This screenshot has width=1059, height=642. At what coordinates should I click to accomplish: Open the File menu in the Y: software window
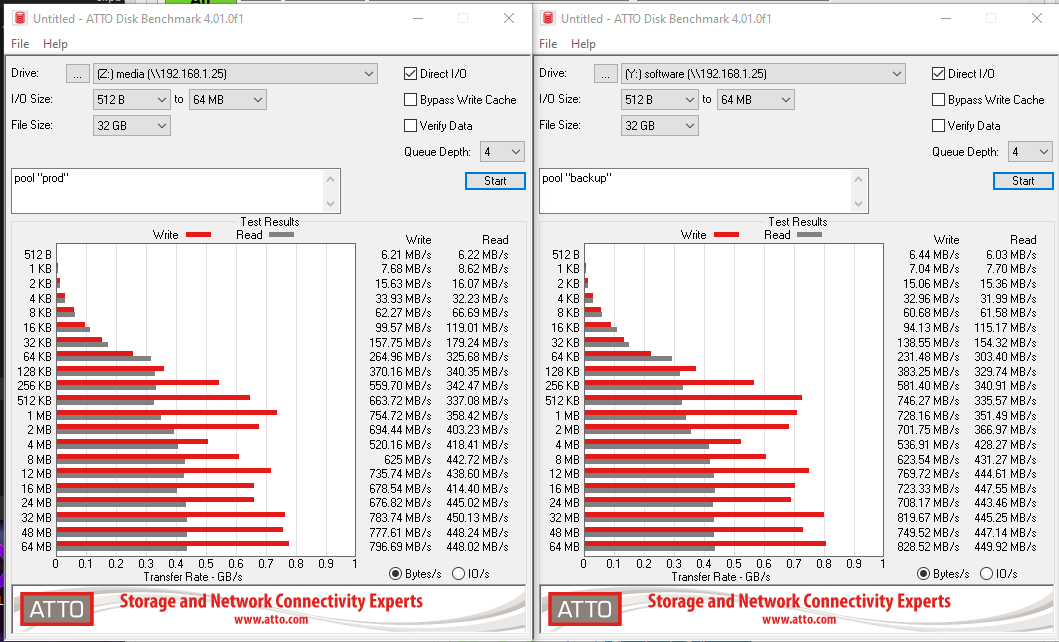(x=548, y=44)
